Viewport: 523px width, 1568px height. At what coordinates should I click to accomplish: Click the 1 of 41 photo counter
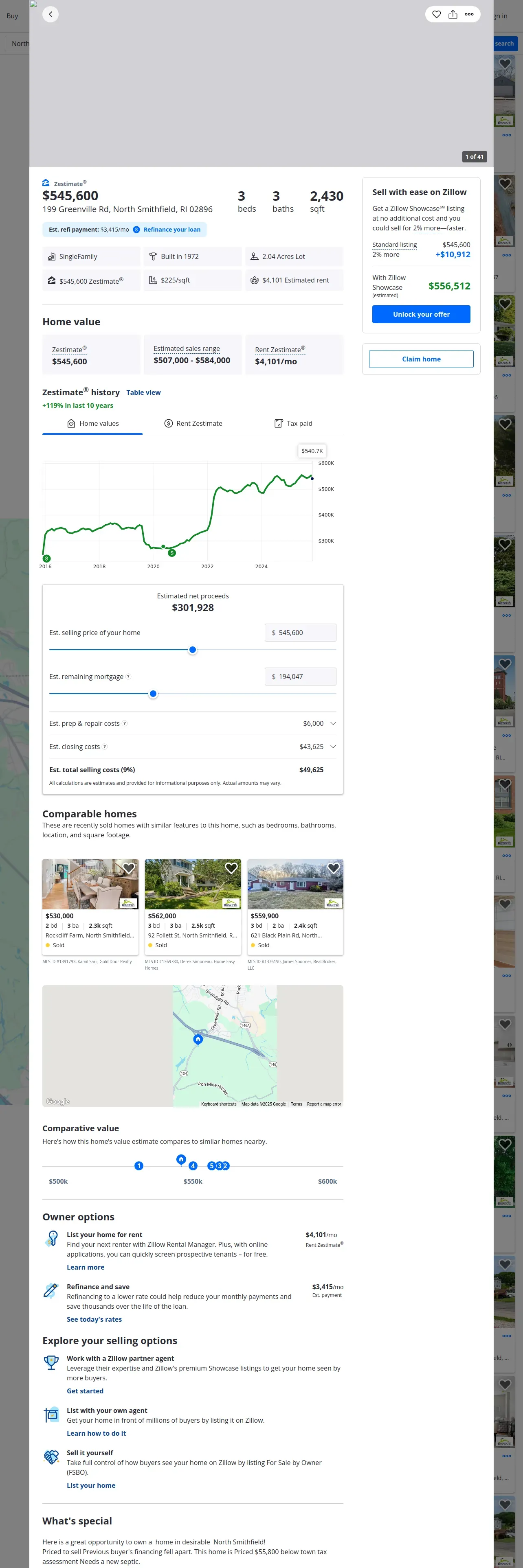[x=474, y=156]
